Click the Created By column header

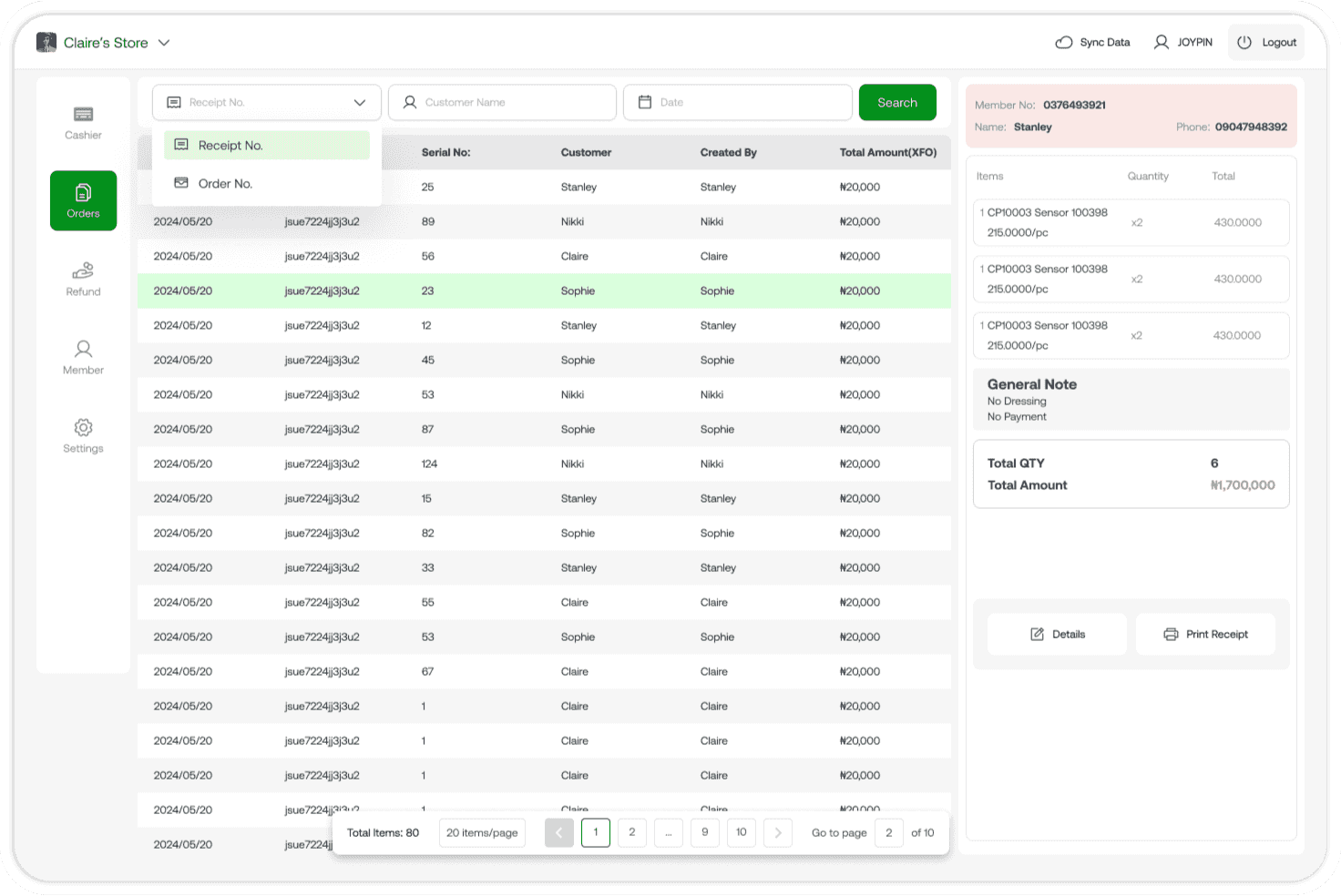point(728,152)
